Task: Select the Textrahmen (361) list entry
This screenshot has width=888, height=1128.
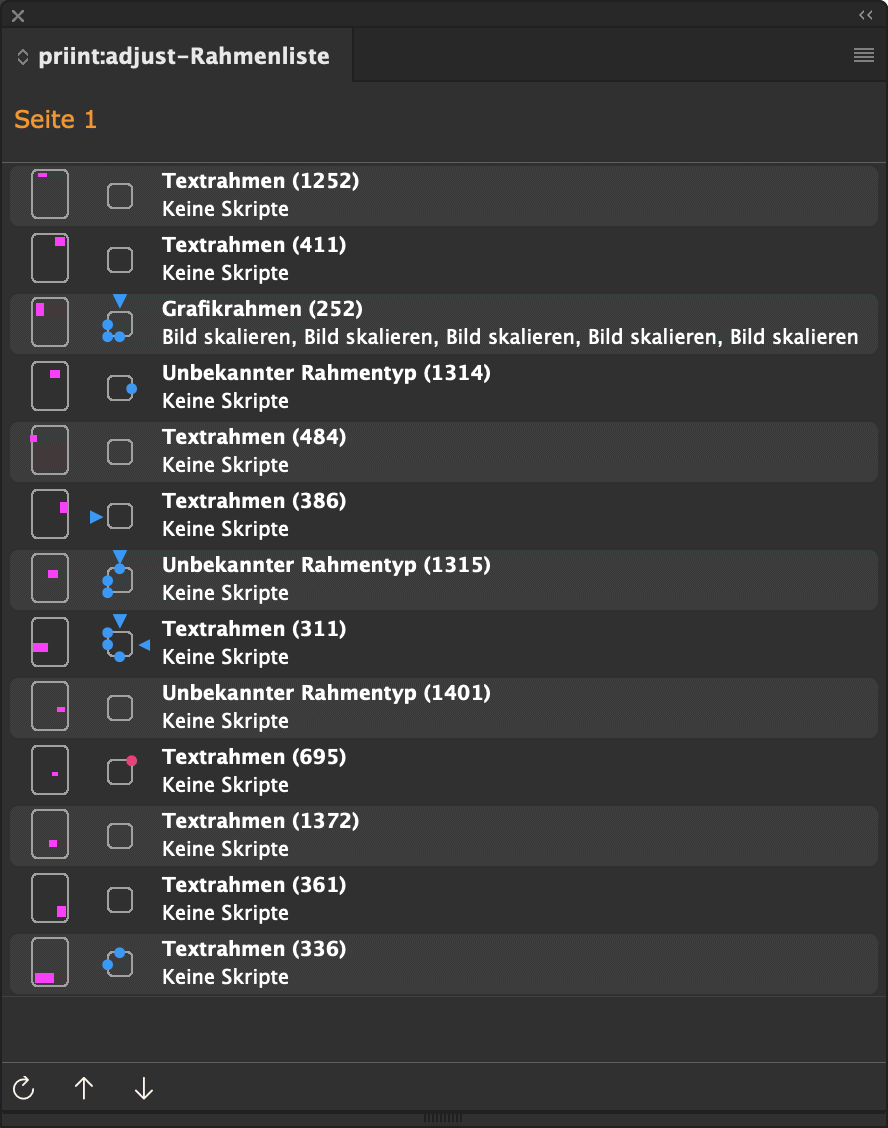Action: [x=444, y=899]
